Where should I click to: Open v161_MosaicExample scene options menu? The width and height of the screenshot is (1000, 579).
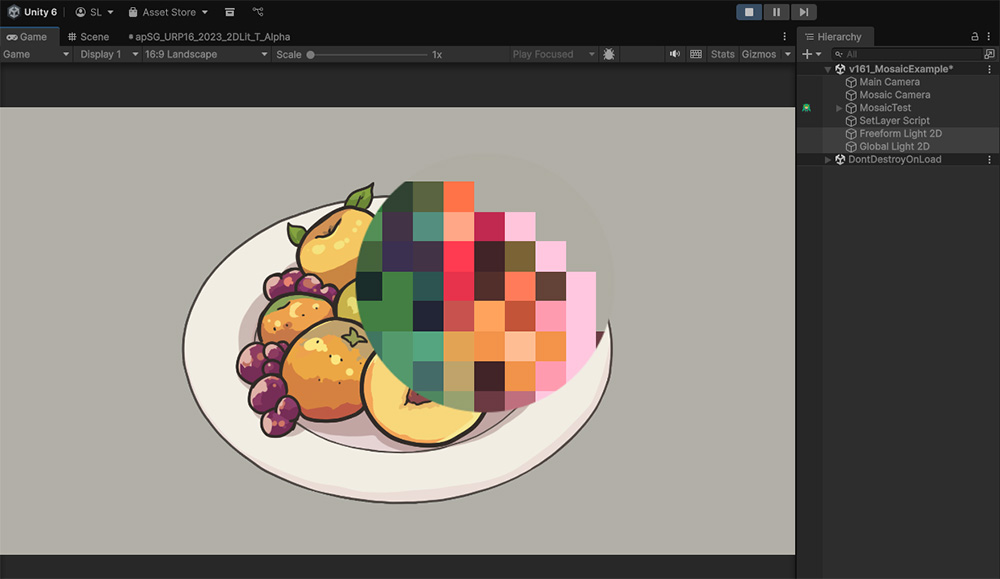pyautogui.click(x=989, y=69)
